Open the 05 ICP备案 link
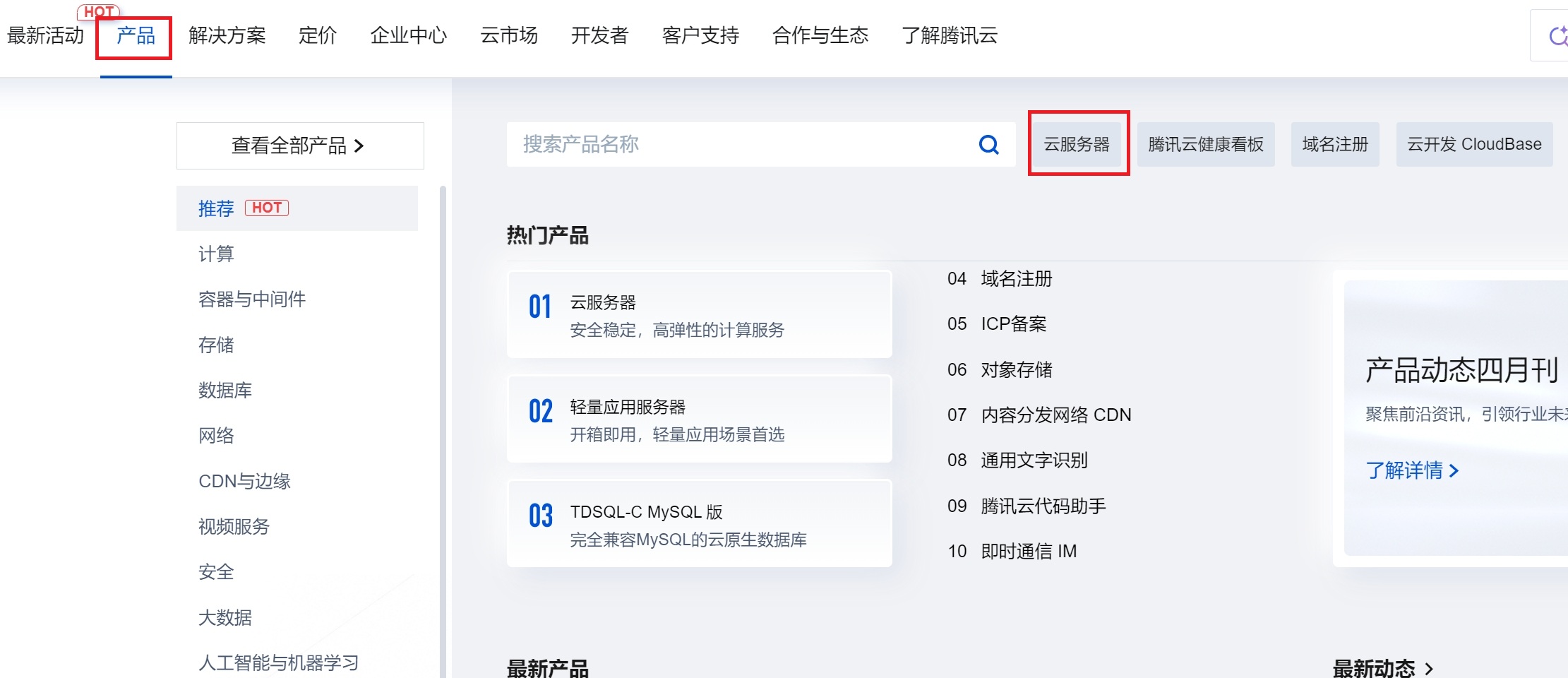1568x678 pixels. 997,324
